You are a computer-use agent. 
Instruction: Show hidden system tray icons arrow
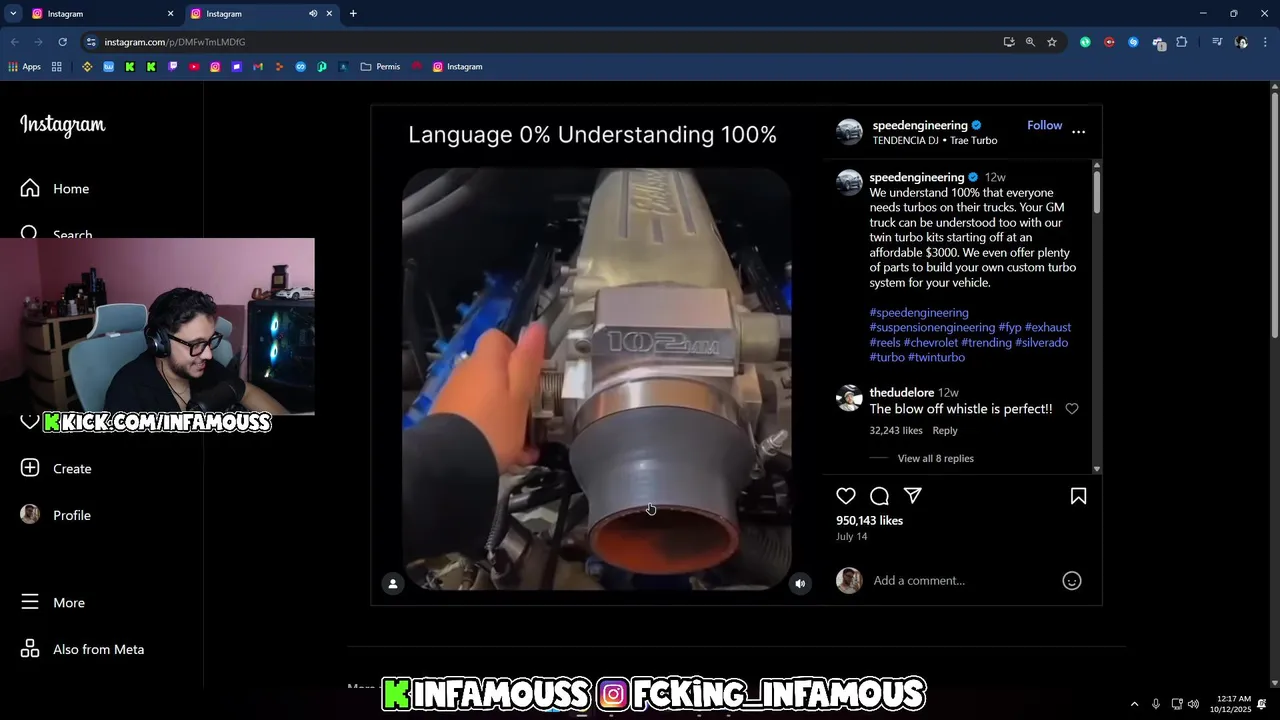coord(1134,704)
